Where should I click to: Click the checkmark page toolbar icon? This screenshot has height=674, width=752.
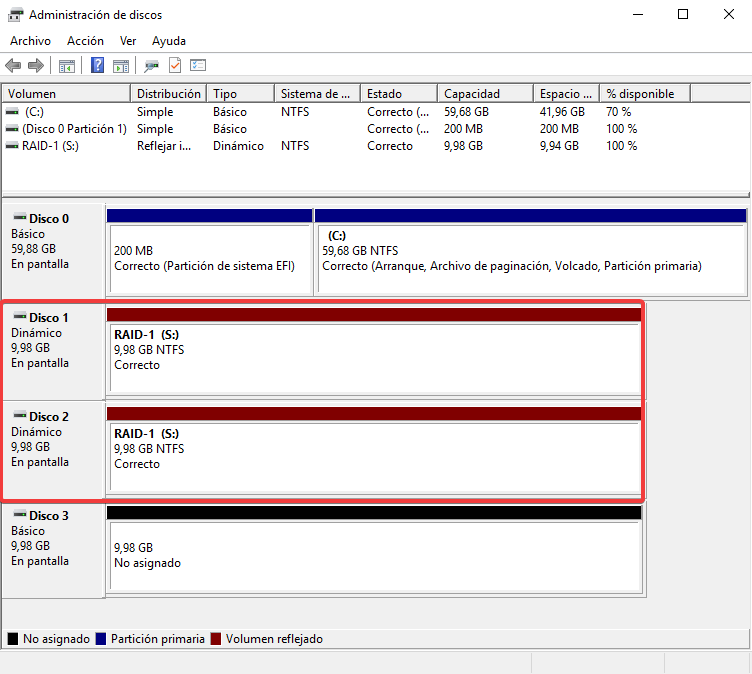175,66
